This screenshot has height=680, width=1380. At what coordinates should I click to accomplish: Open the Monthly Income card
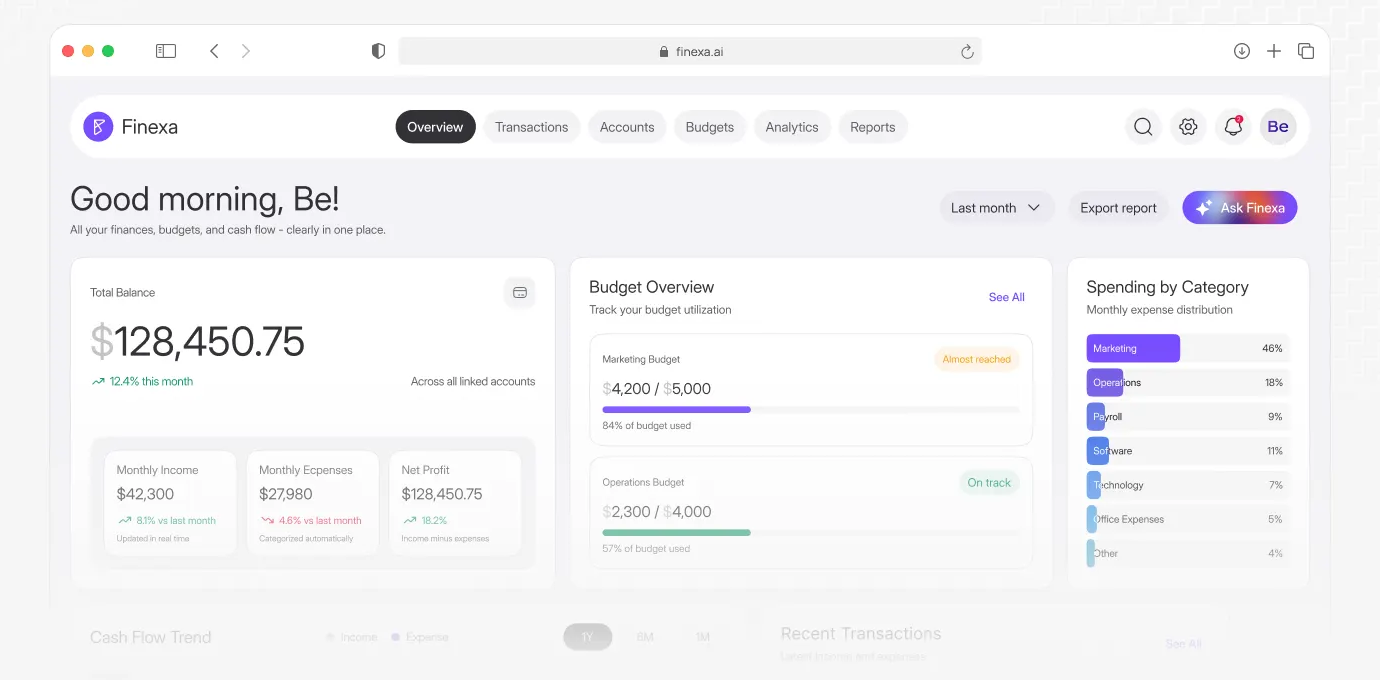(170, 503)
